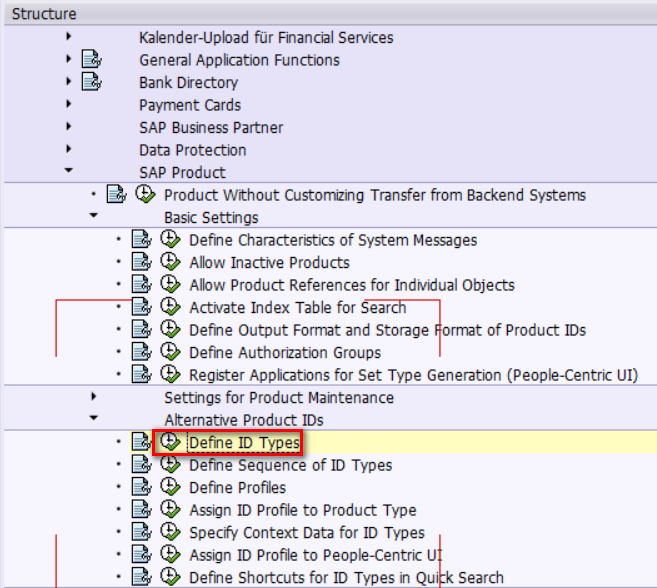Select Define Authorization Groups text
This screenshot has height=588, width=657.
click(285, 352)
